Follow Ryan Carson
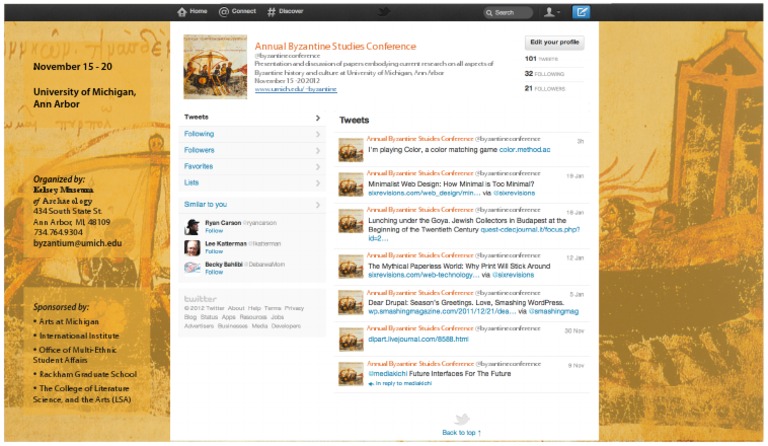768x446 pixels. [x=214, y=231]
